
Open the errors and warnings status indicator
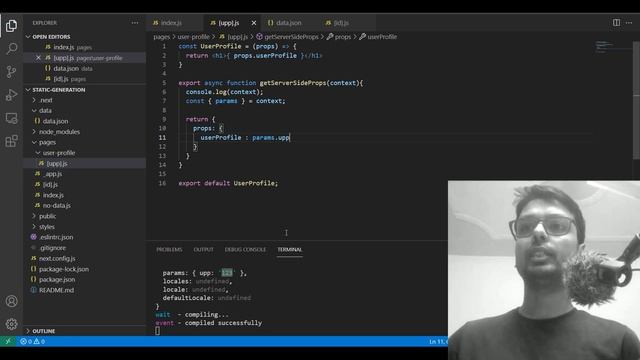click(32, 341)
